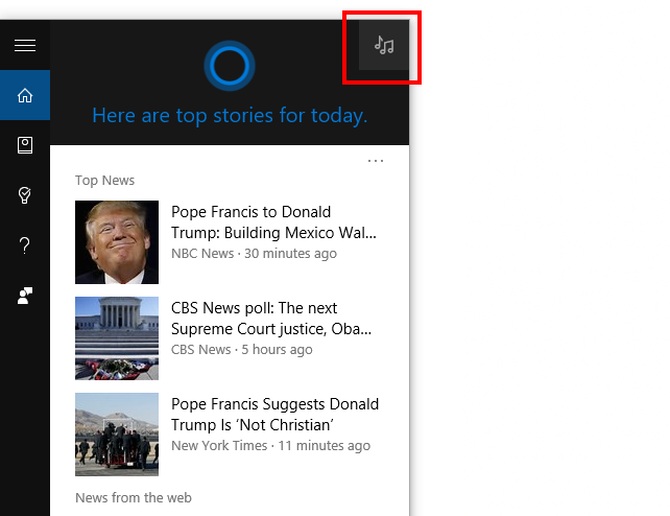Image resolution: width=670 pixels, height=516 pixels.
Task: Open Help using the question mark icon
Action: [25, 246]
